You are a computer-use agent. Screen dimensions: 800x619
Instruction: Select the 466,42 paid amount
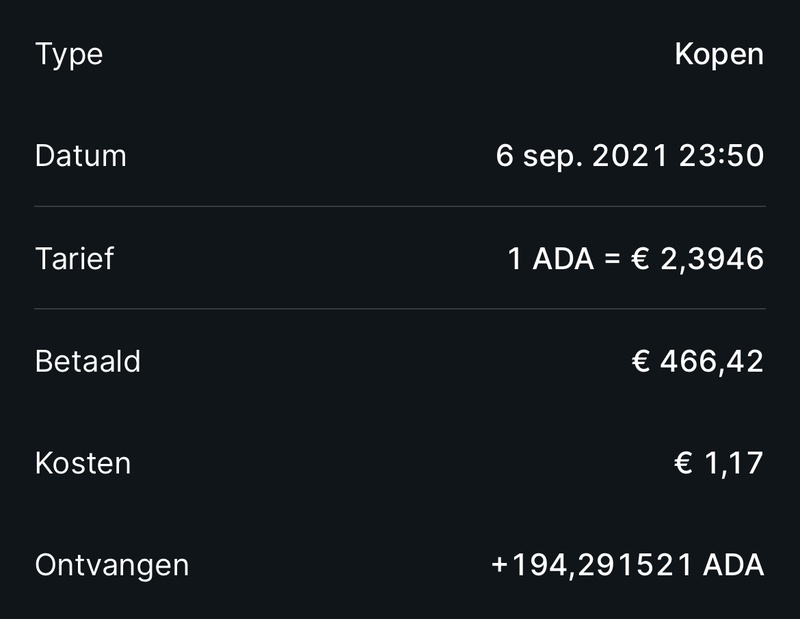(712, 362)
